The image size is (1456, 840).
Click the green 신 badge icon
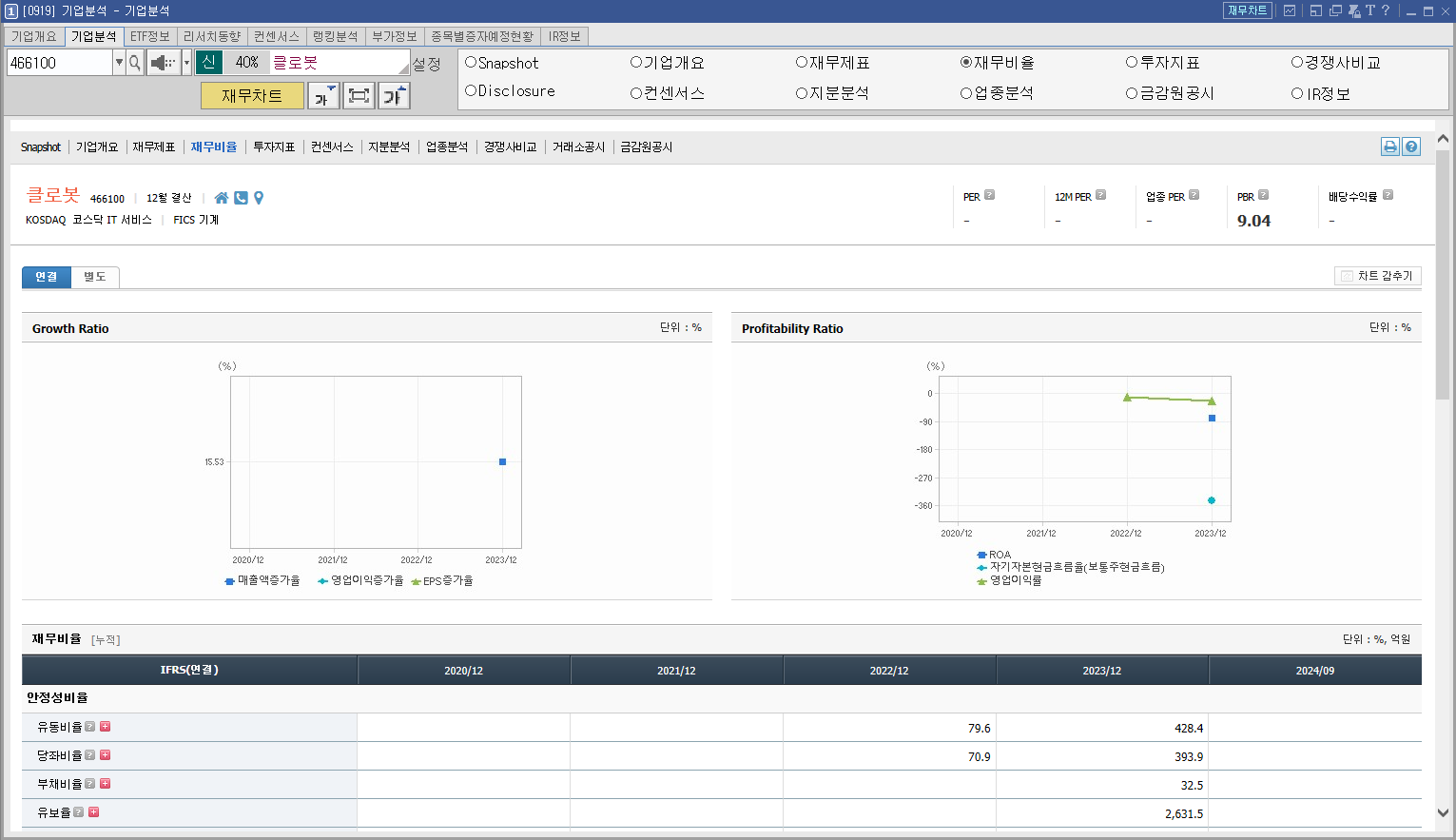pos(209,63)
